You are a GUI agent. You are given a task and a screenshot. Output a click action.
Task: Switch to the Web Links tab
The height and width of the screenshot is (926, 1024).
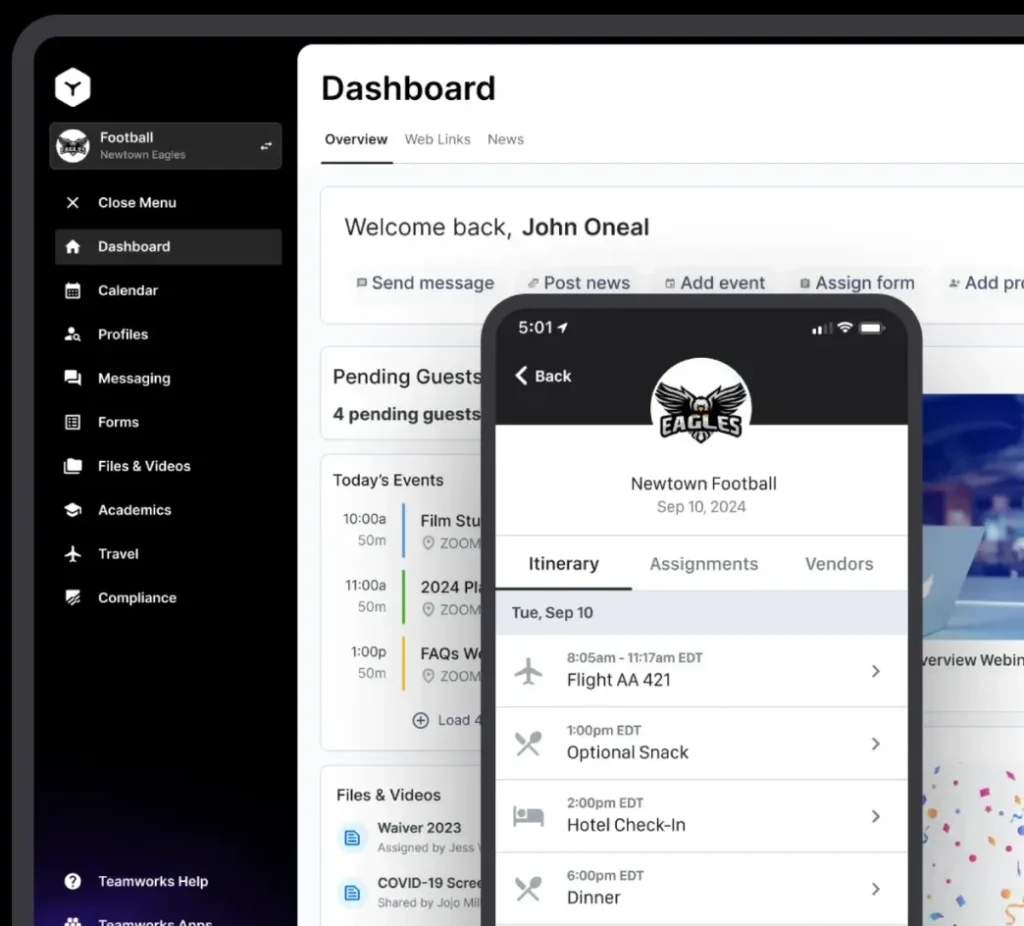pyautogui.click(x=437, y=139)
